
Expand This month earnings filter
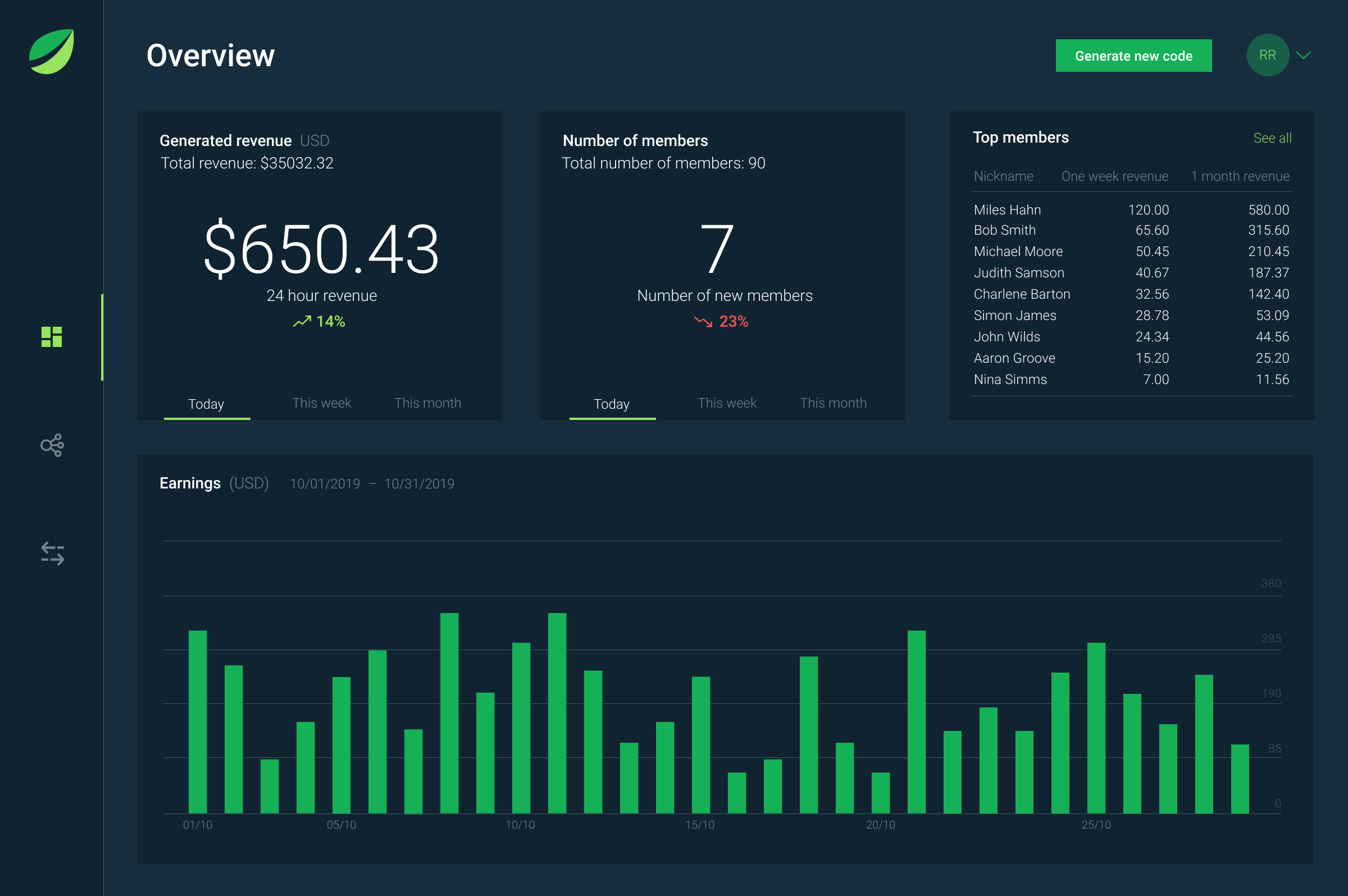pyautogui.click(x=426, y=402)
